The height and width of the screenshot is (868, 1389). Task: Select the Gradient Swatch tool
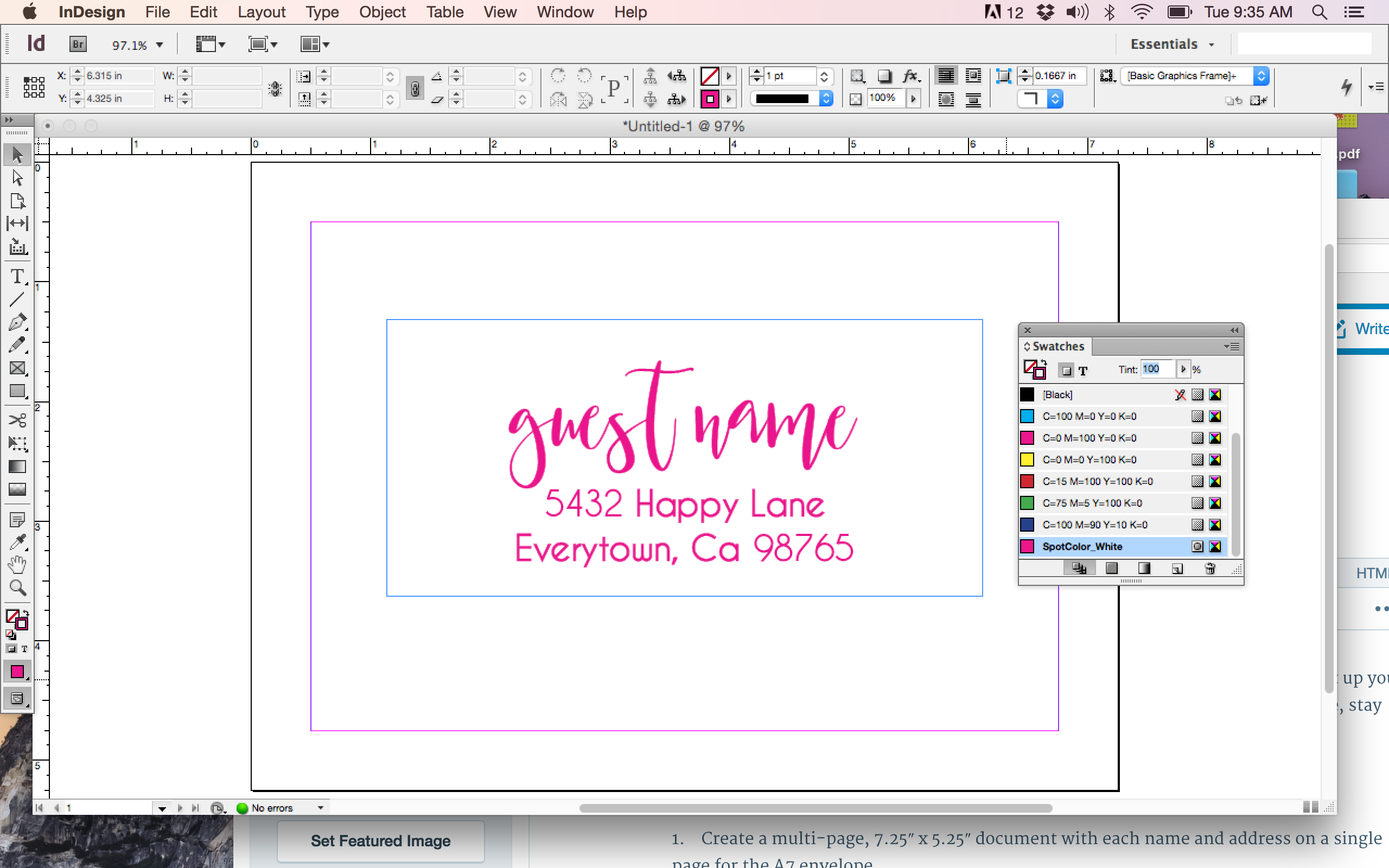(17, 467)
